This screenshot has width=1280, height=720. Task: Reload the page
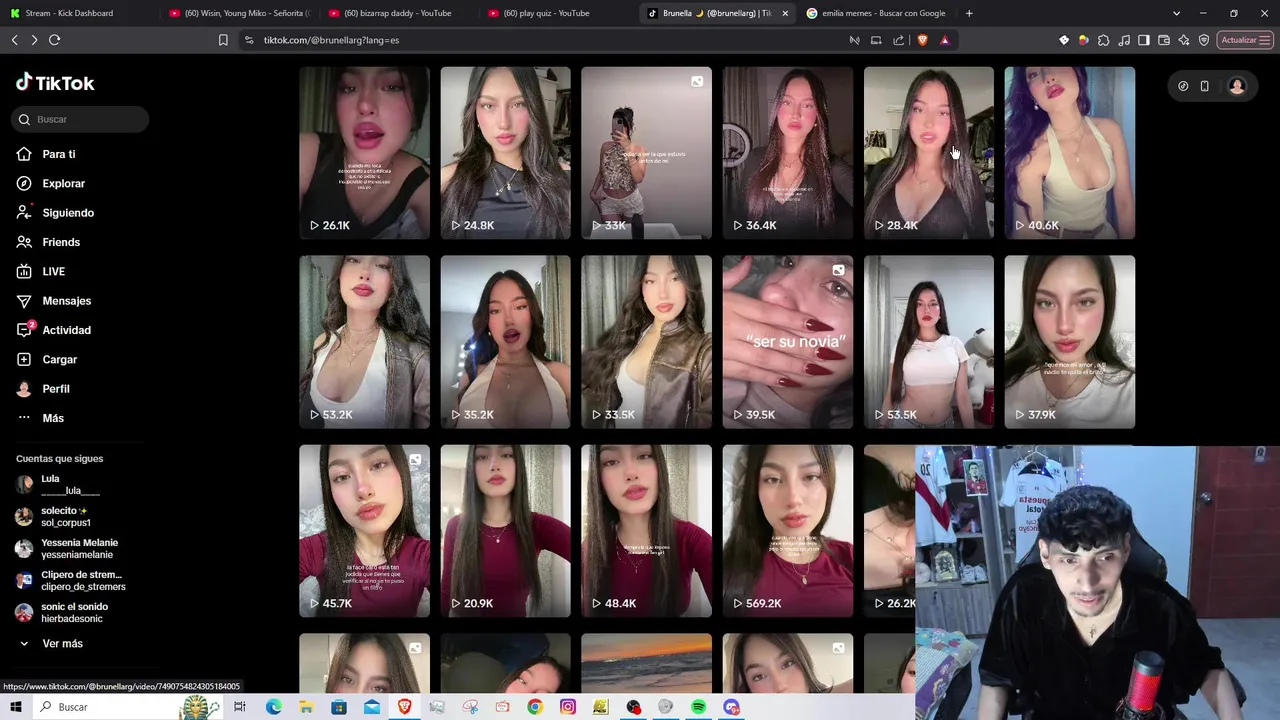pyautogui.click(x=54, y=40)
